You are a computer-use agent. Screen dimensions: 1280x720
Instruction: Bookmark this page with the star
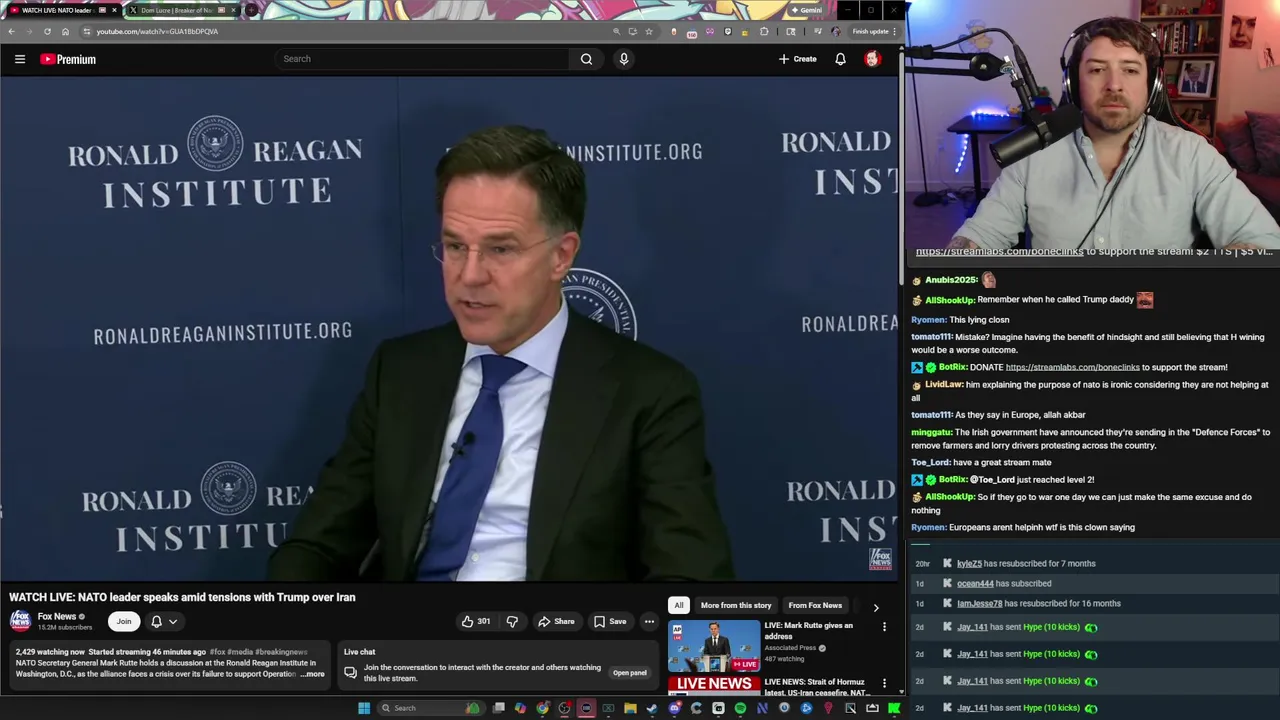649,31
